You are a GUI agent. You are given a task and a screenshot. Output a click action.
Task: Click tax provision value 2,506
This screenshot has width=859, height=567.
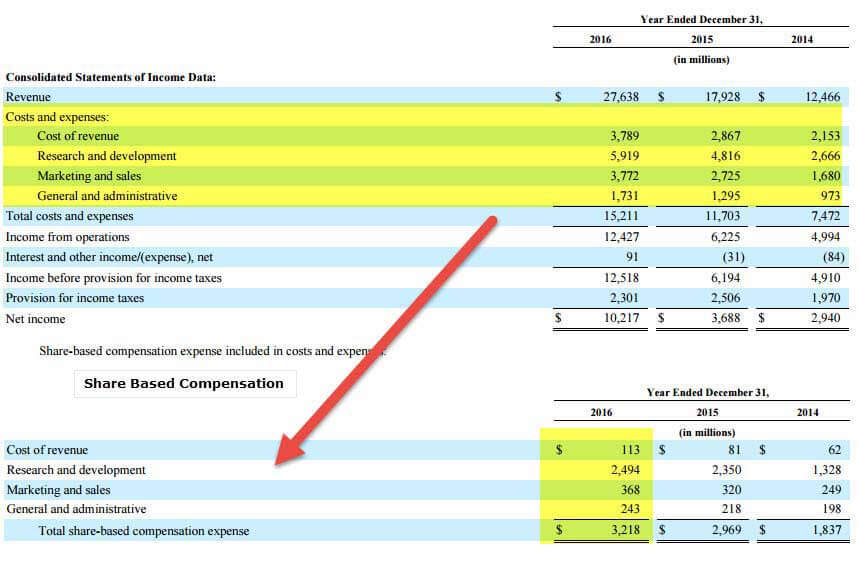pyautogui.click(x=725, y=298)
